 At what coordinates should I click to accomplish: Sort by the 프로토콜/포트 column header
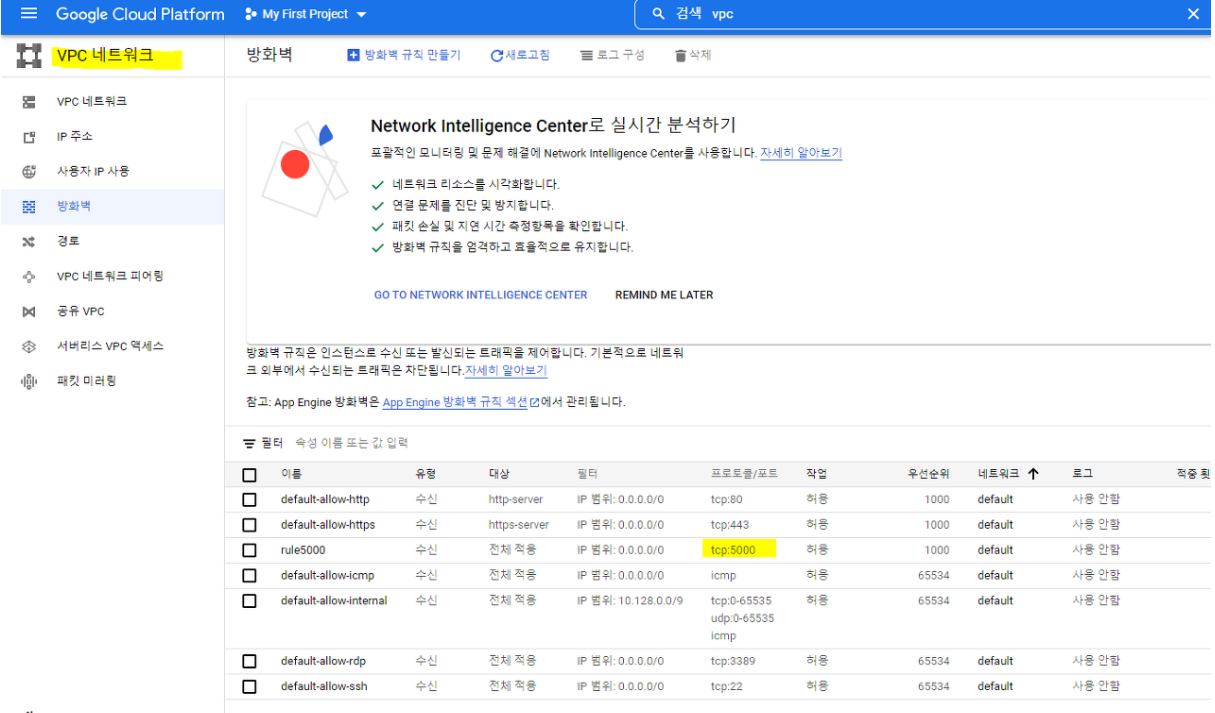tap(744, 474)
